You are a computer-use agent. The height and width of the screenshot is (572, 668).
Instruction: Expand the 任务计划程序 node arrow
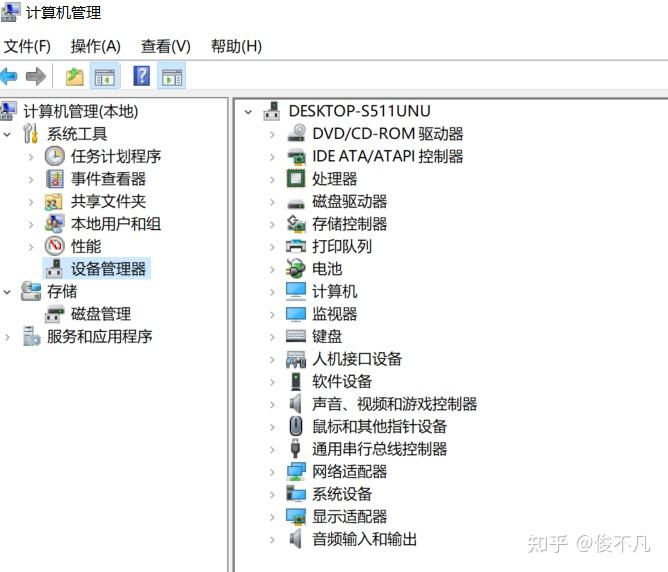[x=31, y=157]
